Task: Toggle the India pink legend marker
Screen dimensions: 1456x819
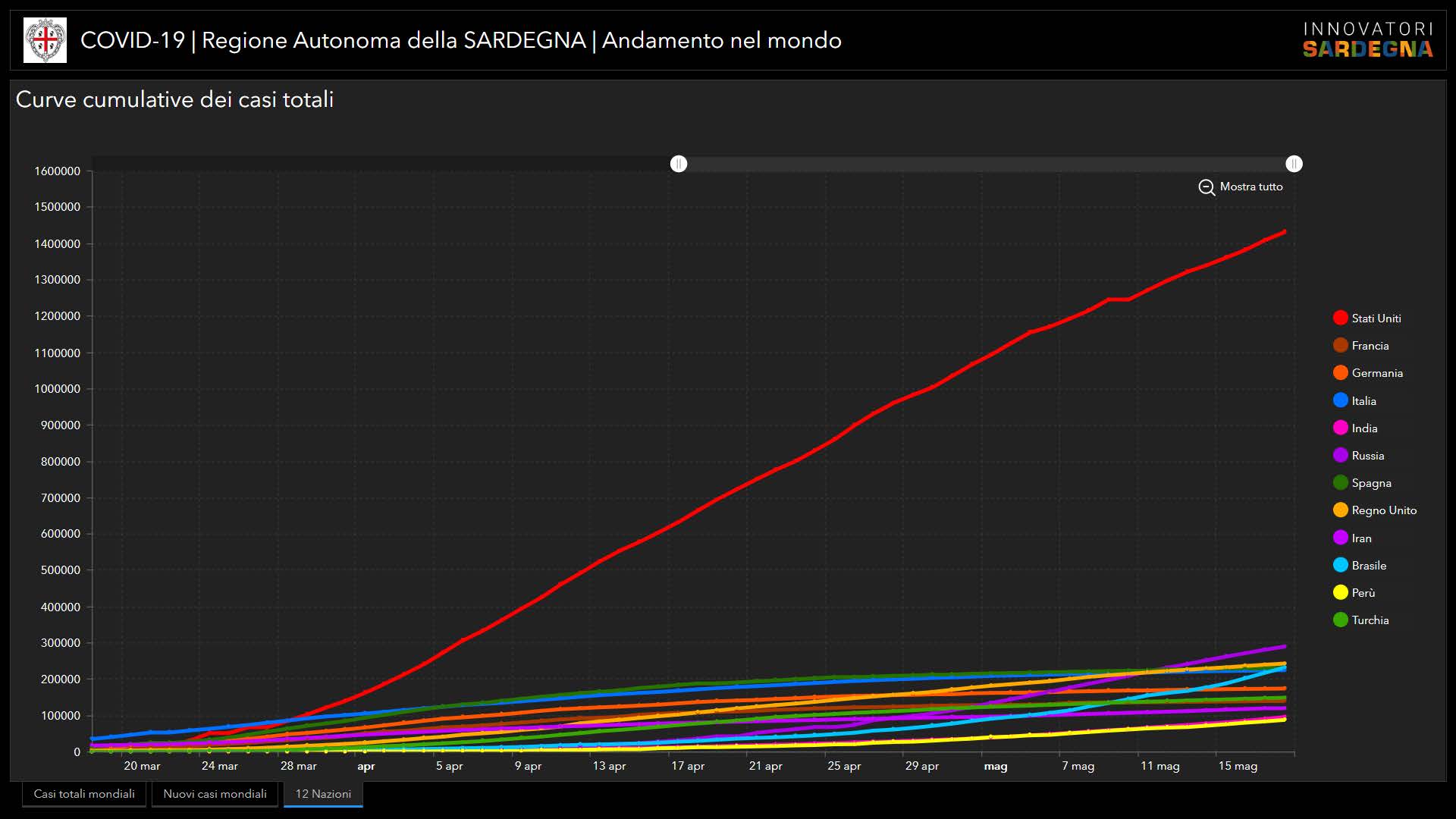Action: pyautogui.click(x=1340, y=428)
